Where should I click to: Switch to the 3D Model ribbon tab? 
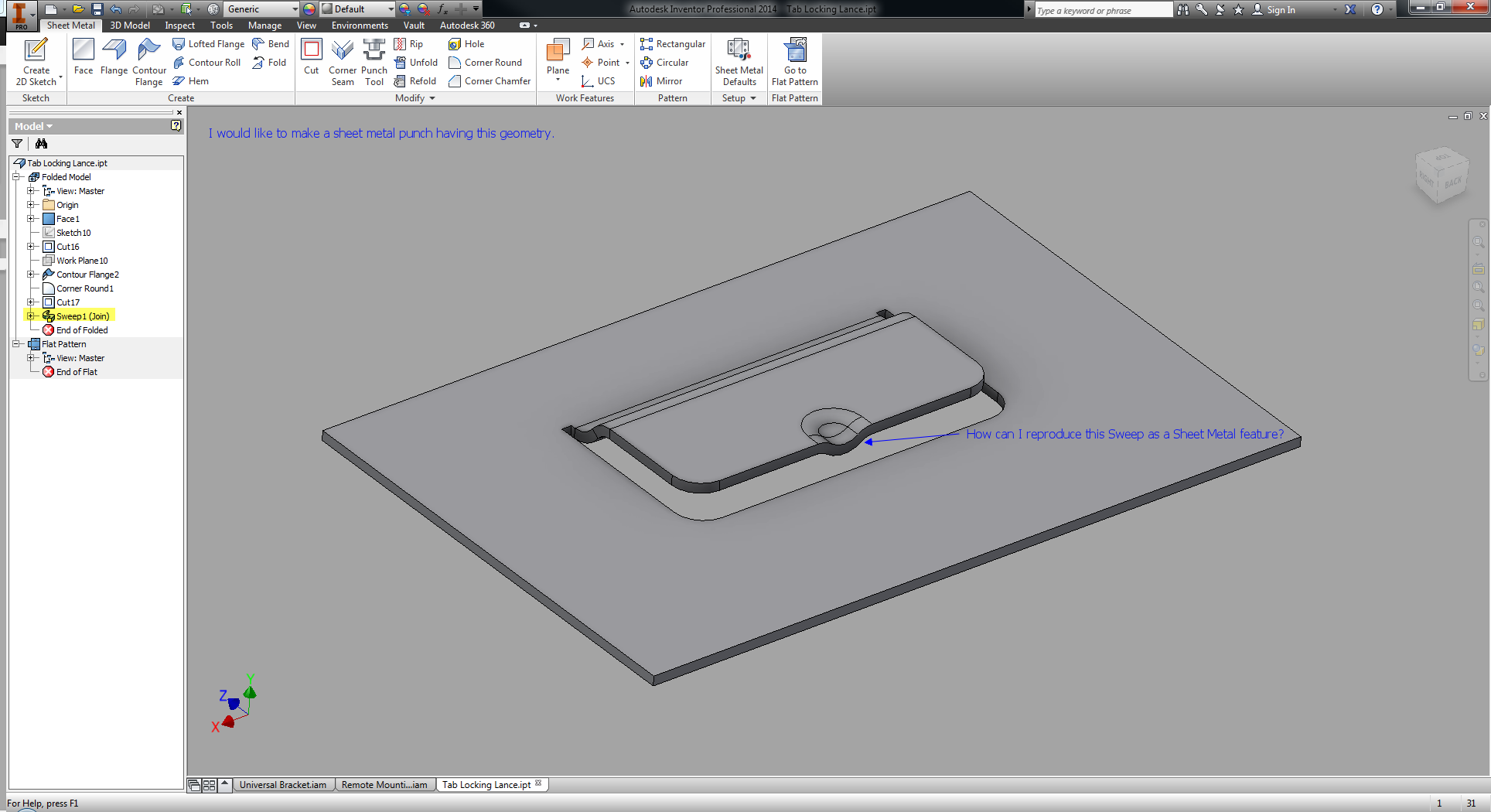pyautogui.click(x=130, y=26)
